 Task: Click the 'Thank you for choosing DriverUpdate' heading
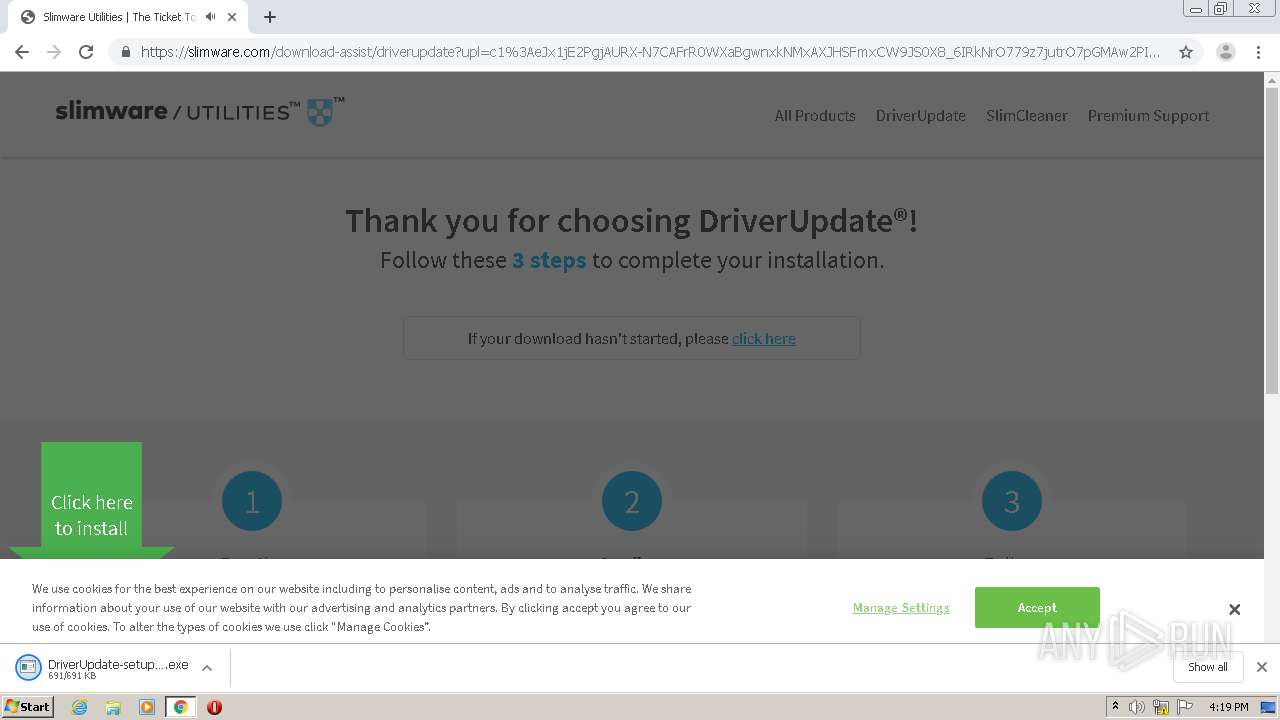pyautogui.click(x=631, y=221)
